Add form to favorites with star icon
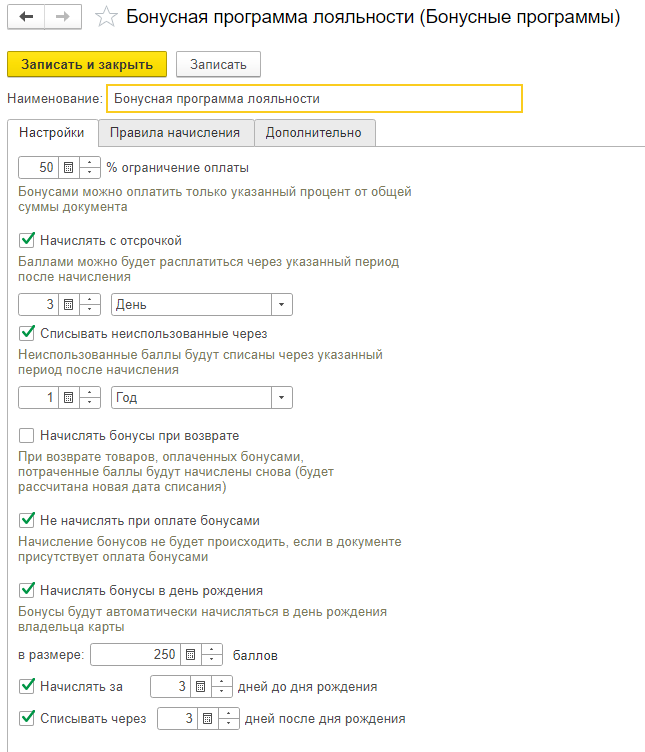Viewport: 645px width, 752px height. tap(106, 17)
